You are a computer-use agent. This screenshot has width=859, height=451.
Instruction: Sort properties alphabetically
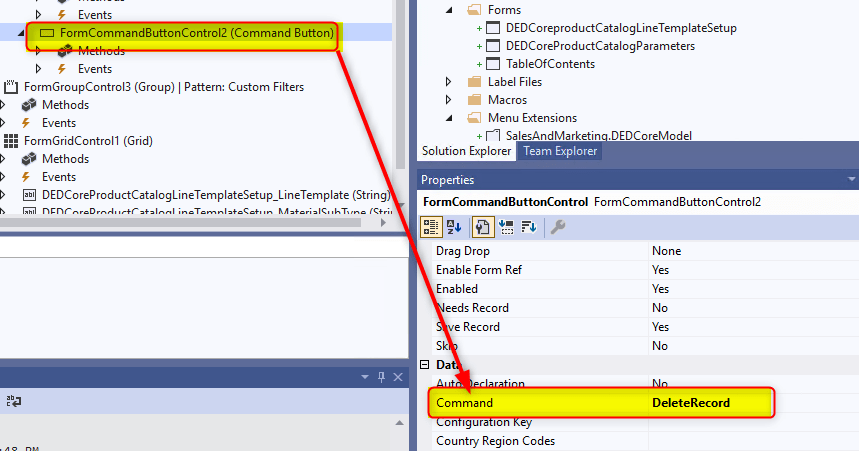point(453,227)
